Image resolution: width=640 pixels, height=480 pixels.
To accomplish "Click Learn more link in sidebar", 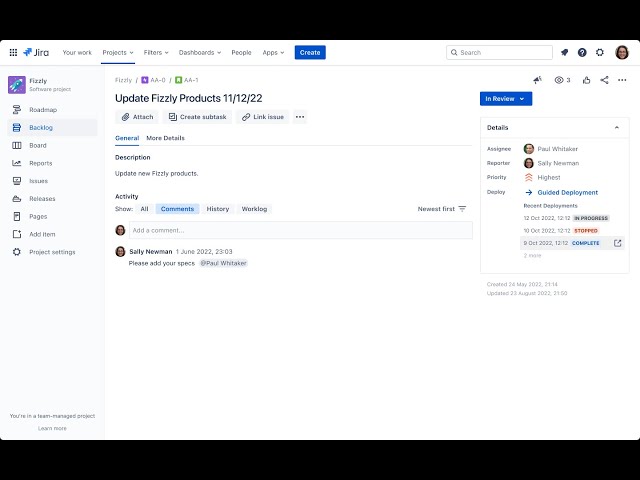I will 52,428.
